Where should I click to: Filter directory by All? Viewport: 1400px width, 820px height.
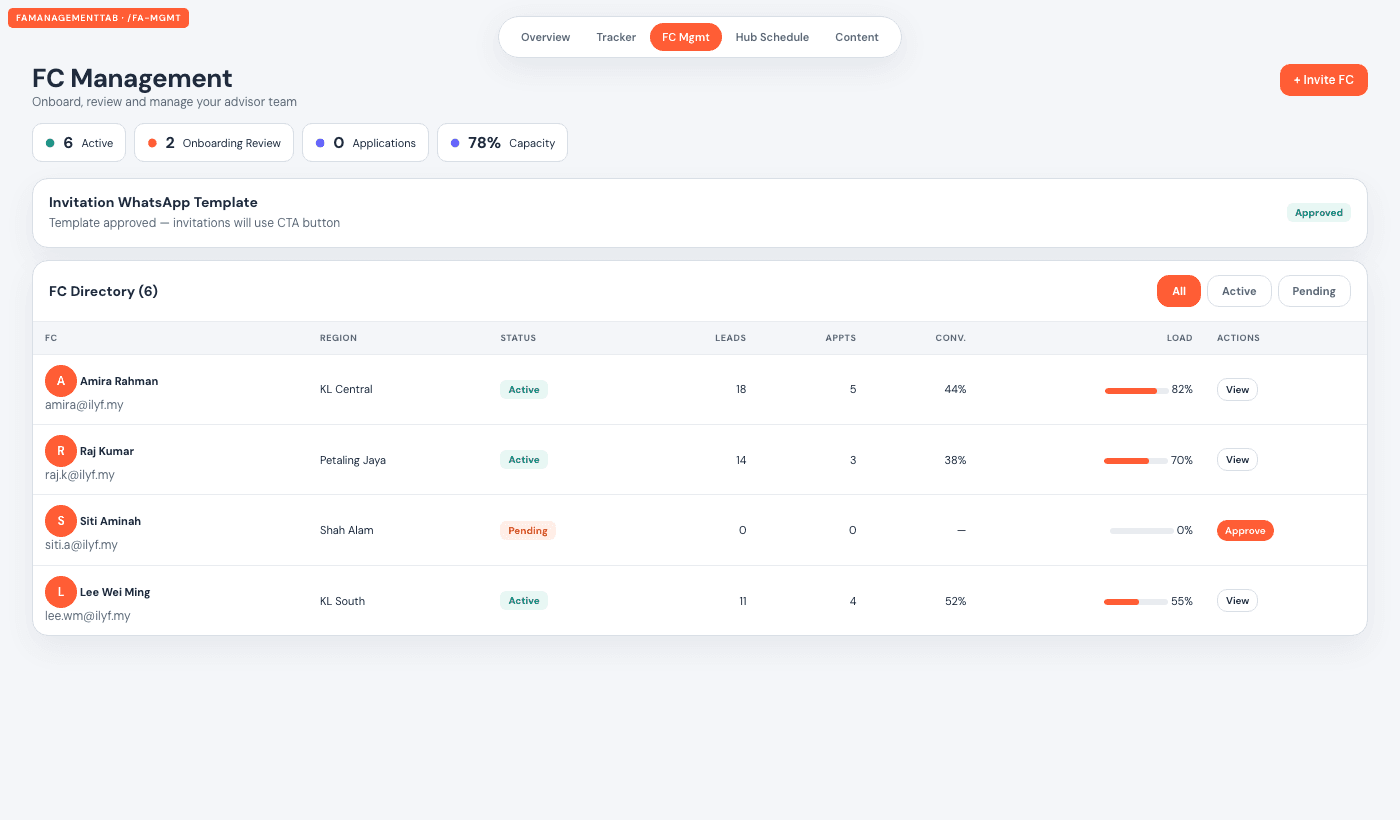coord(1179,291)
